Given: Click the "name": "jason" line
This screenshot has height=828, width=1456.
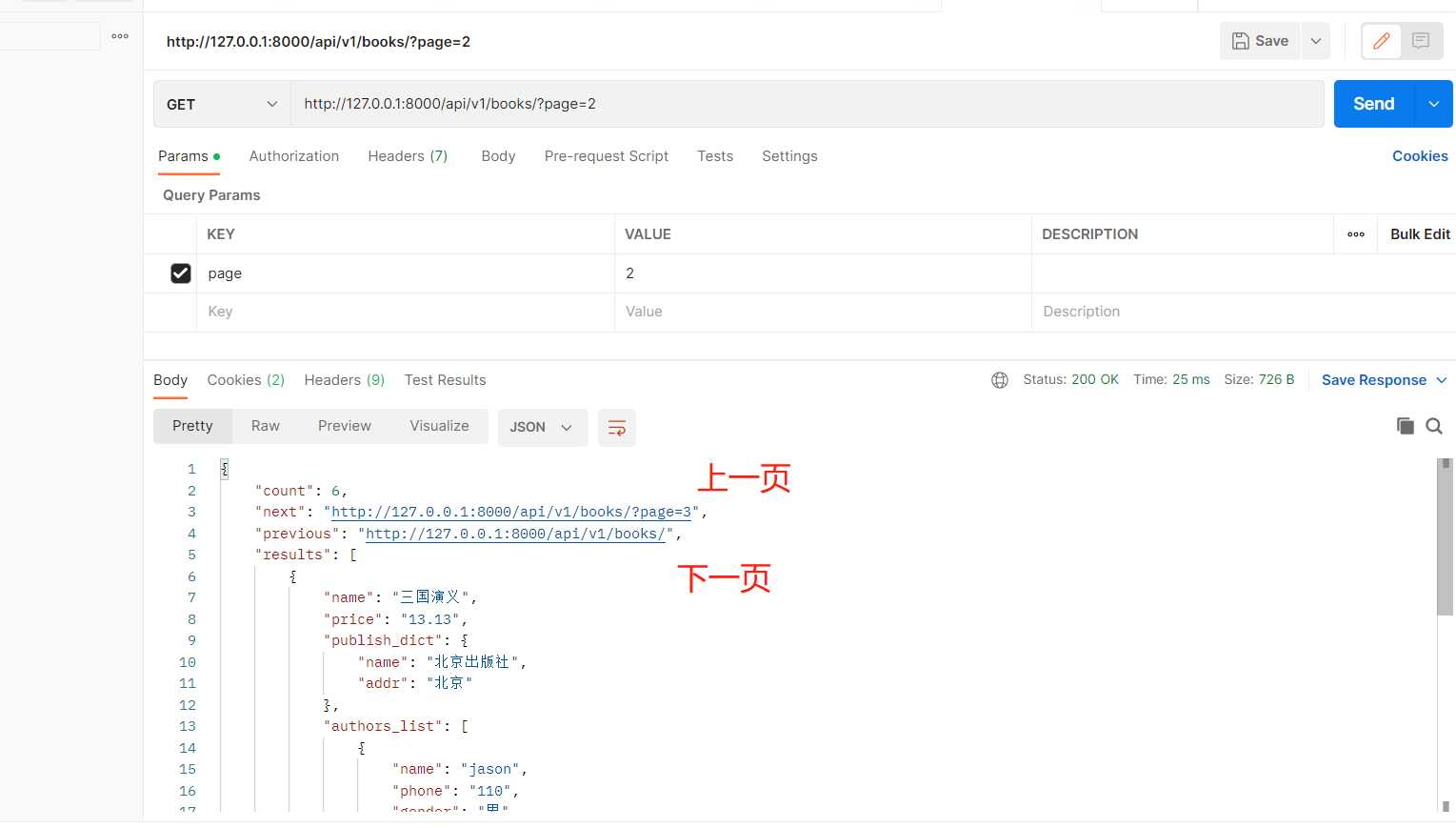Looking at the screenshot, I should 460,769.
